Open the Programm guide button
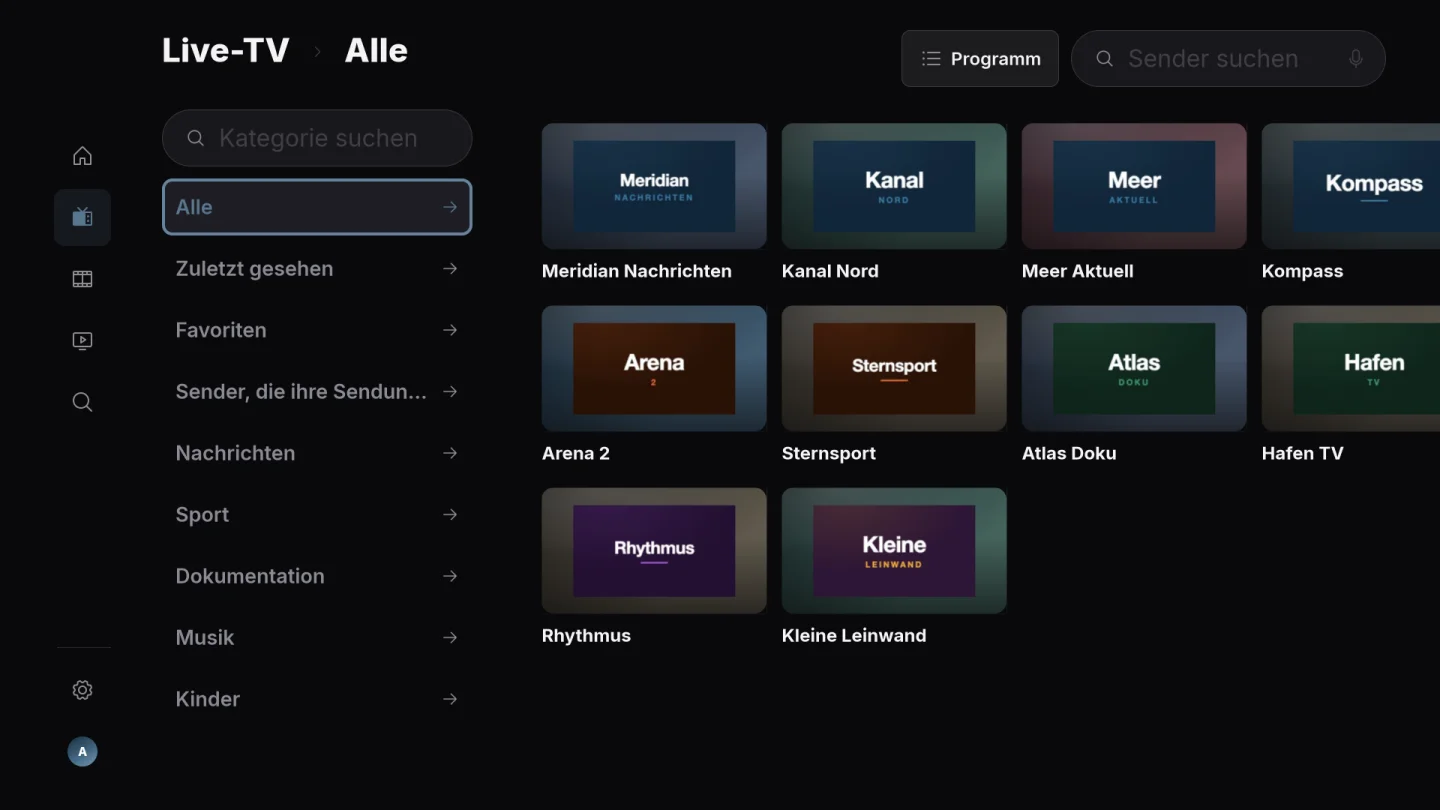This screenshot has width=1440, height=810. tap(980, 59)
